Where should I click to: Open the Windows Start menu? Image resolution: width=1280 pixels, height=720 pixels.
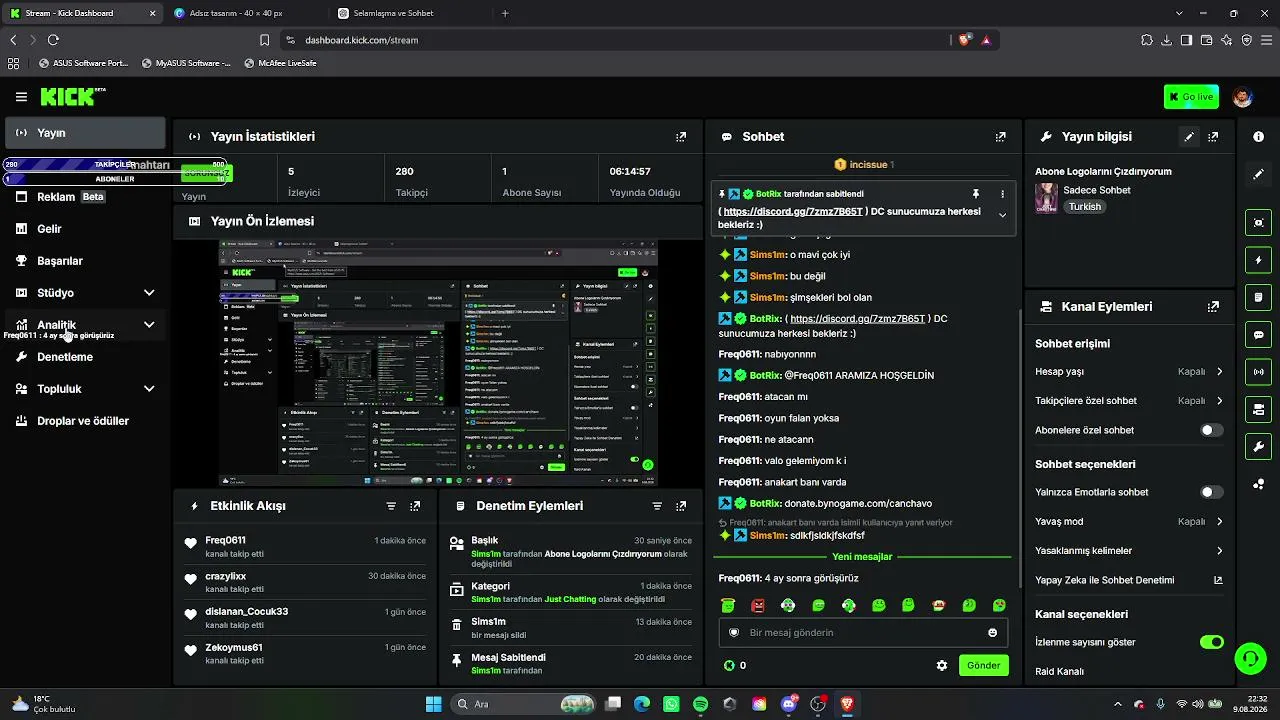pos(433,704)
